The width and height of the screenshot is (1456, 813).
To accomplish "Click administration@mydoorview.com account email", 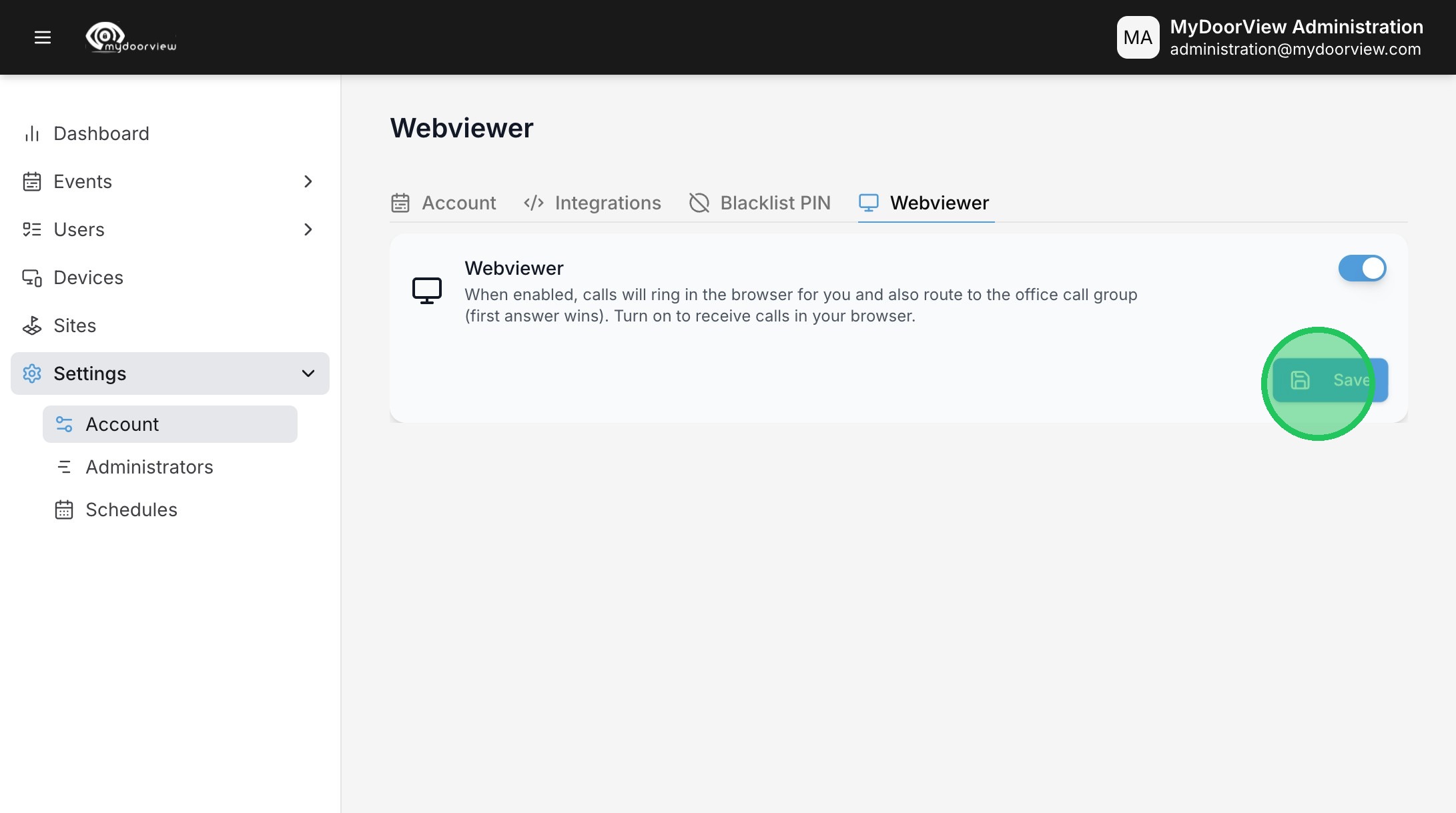I will (1295, 49).
